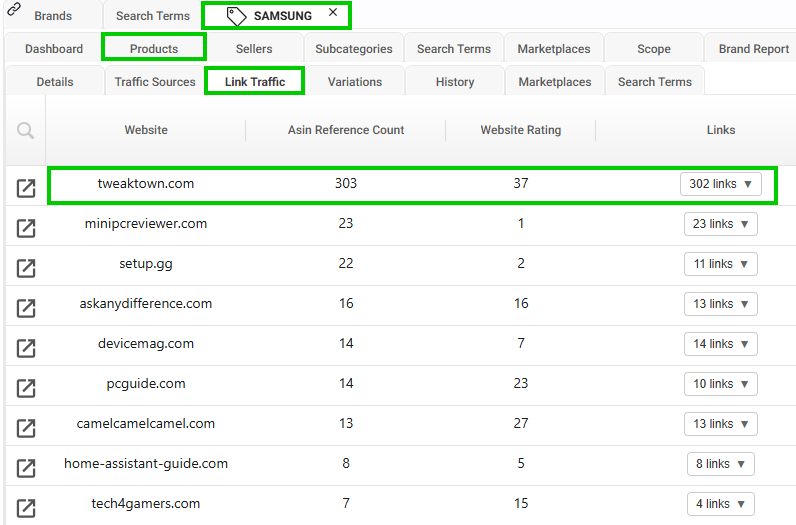This screenshot has width=796, height=525.
Task: Open askanydifference.com external link icon
Action: [x=26, y=308]
